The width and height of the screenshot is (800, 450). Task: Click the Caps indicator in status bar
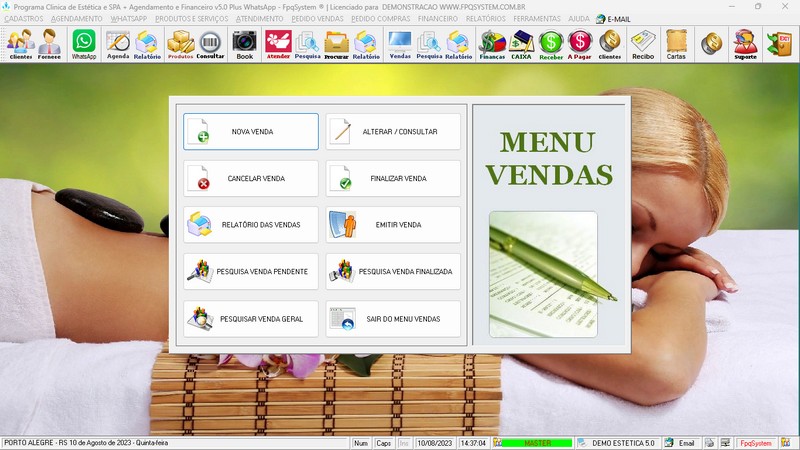tap(383, 443)
